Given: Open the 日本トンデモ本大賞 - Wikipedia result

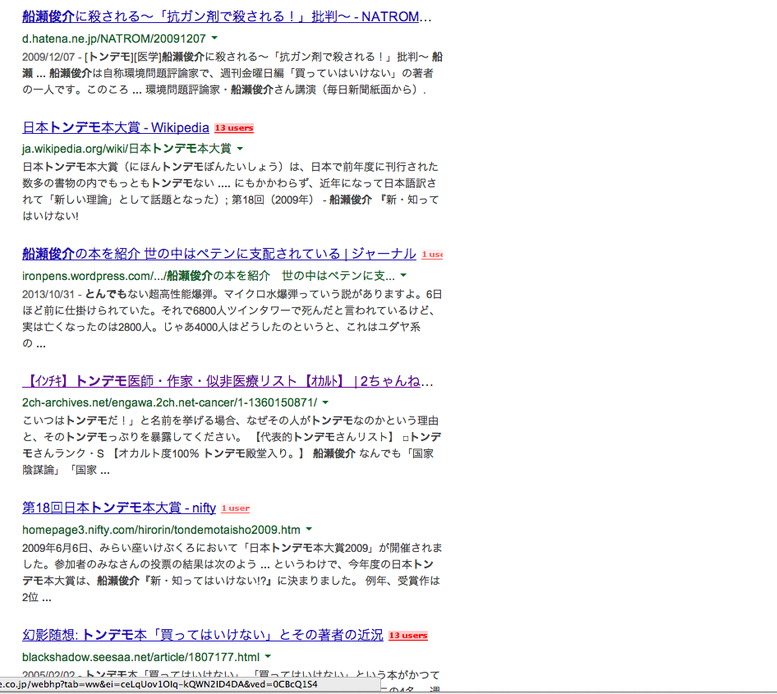Looking at the screenshot, I should [x=115, y=127].
